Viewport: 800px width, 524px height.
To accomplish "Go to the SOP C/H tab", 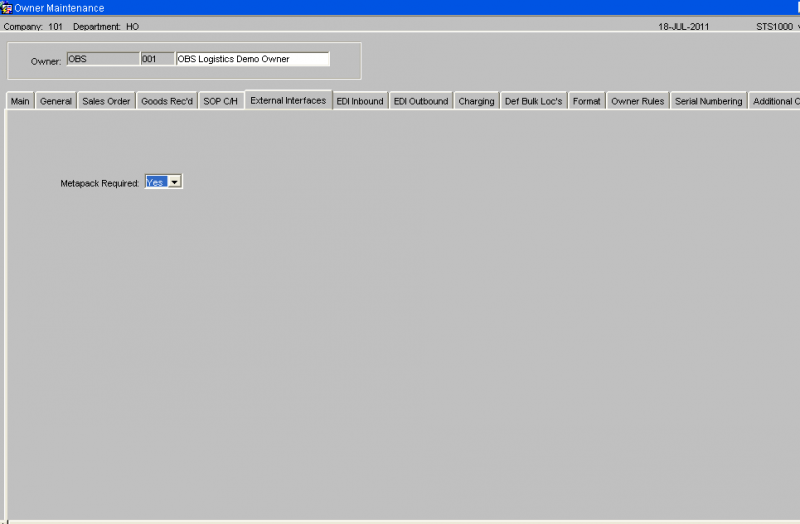I will pos(220,101).
